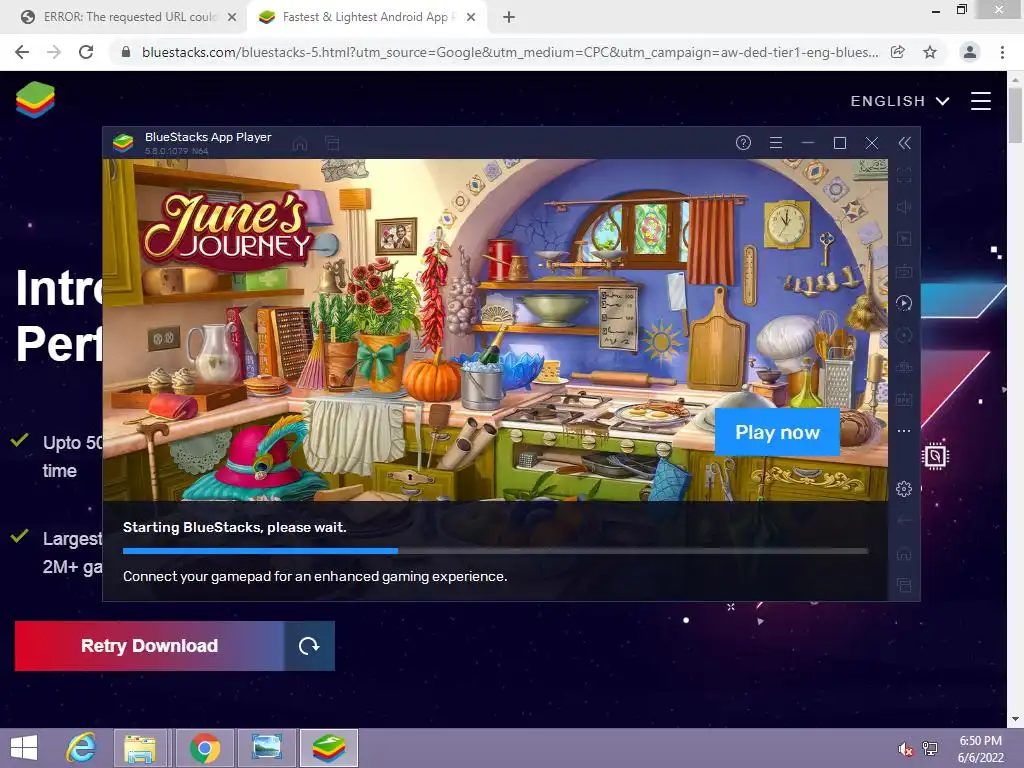Open clock showing 6:50 PM
The image size is (1024, 768).
click(x=980, y=749)
